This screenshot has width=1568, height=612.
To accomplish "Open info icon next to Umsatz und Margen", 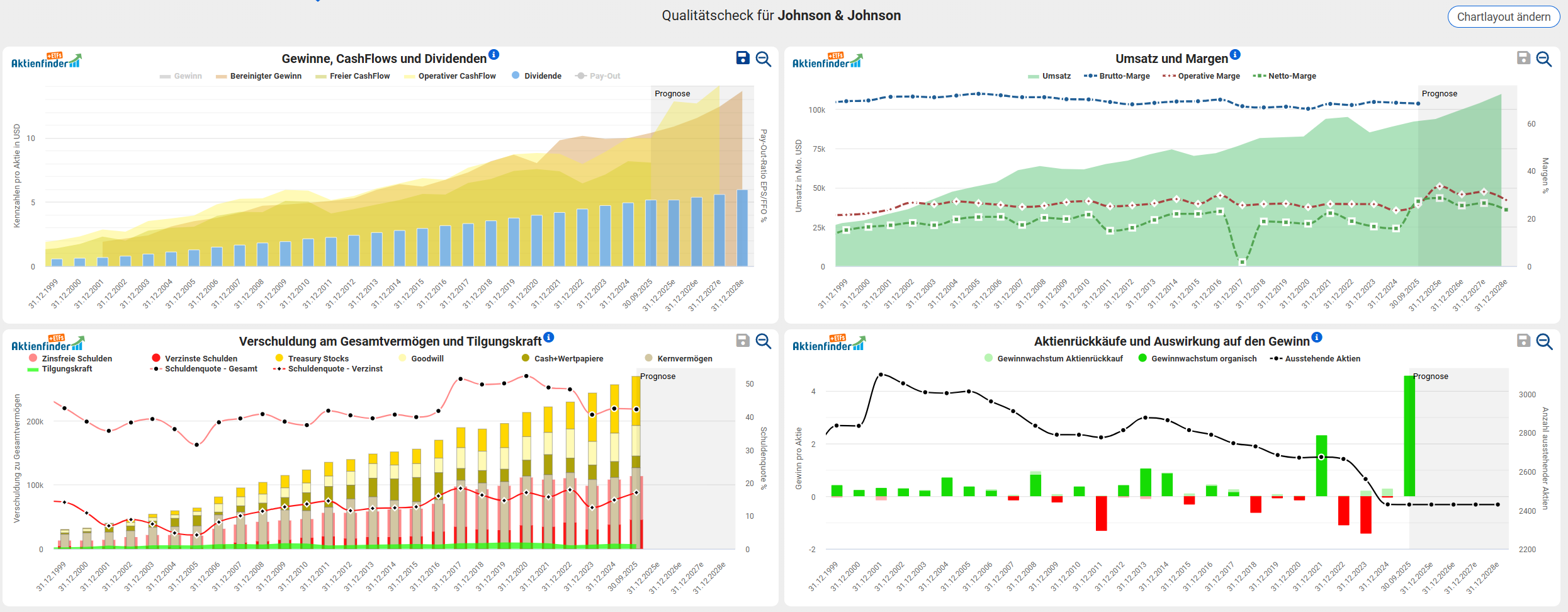I will [x=1235, y=55].
